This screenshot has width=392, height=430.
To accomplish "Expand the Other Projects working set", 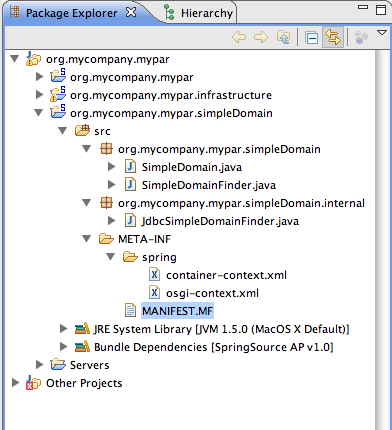I will 15,383.
